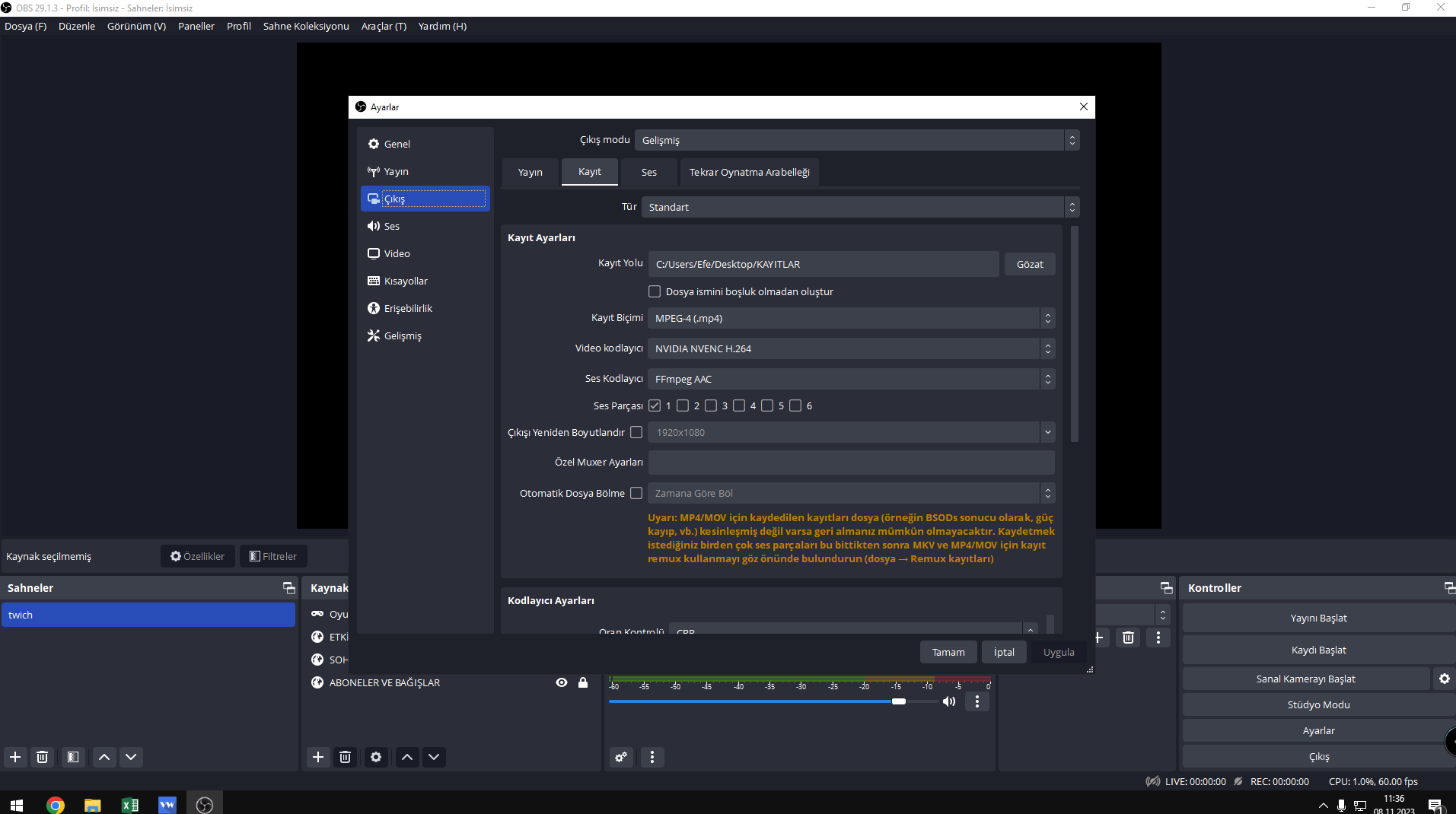
Task: Enable audio track 2 checkbox
Action: pos(683,405)
